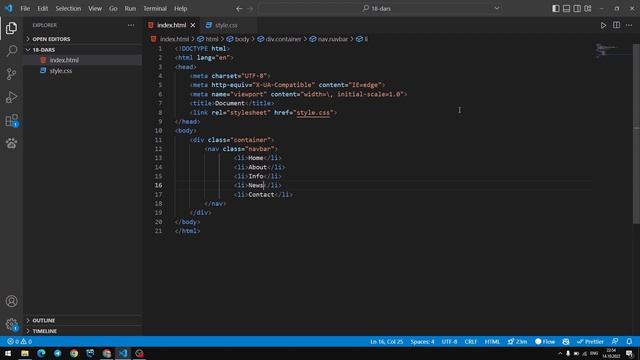Viewport: 640px width, 360px height.
Task: Open Microsoft Edge from taskbar
Action: click(x=41, y=353)
